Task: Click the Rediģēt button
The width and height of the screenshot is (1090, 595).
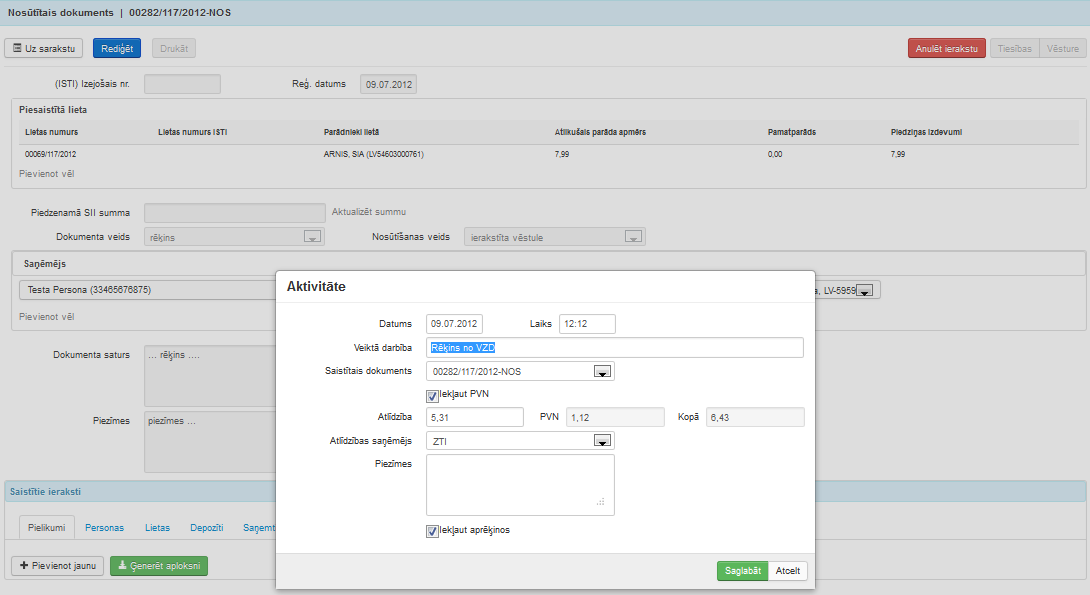Action: click(117, 48)
